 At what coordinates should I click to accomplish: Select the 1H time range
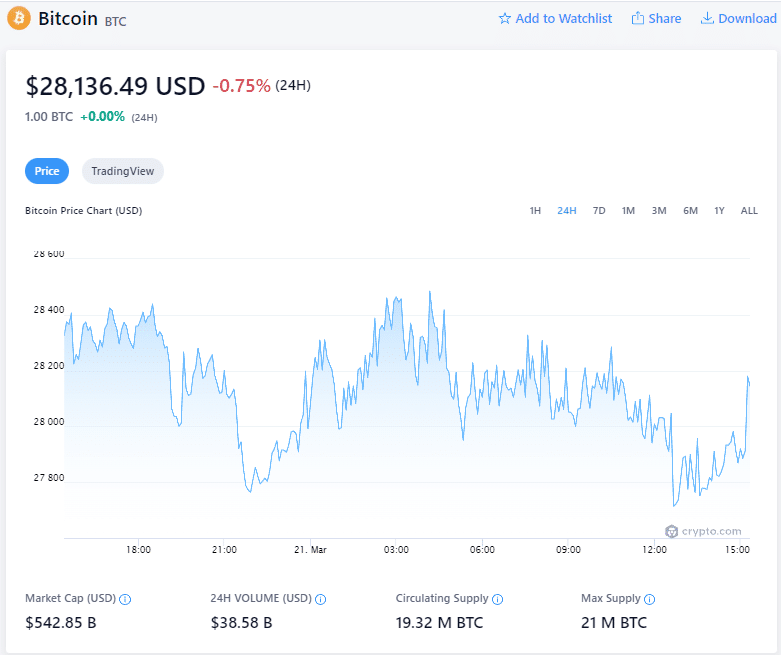pos(535,211)
